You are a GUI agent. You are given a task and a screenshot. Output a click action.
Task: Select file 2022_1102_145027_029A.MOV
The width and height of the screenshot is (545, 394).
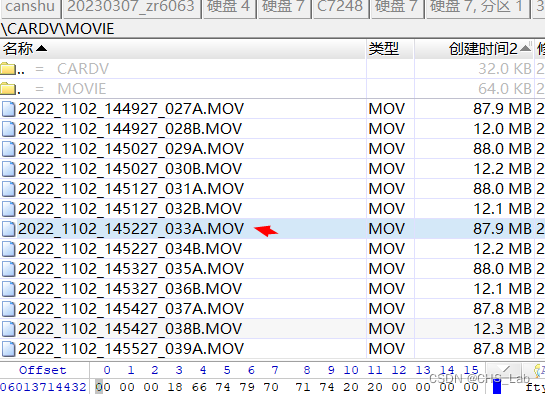(131, 149)
